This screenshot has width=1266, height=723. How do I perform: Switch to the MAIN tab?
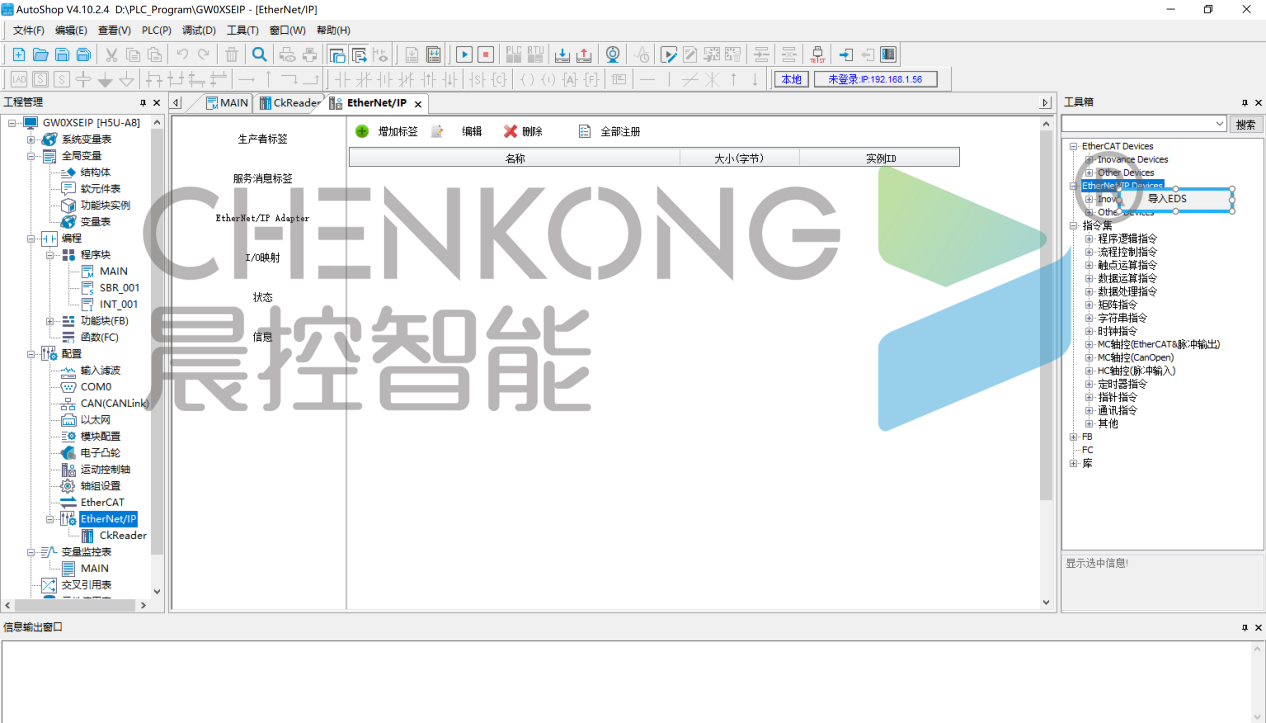pyautogui.click(x=227, y=103)
